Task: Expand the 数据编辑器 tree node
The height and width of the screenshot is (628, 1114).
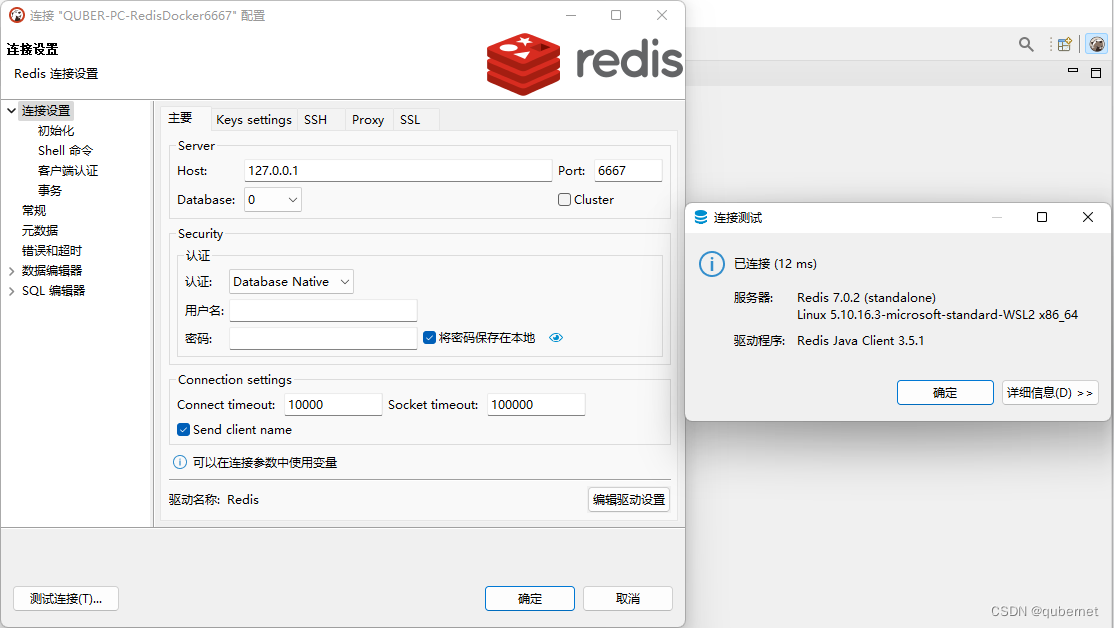Action: [x=11, y=271]
